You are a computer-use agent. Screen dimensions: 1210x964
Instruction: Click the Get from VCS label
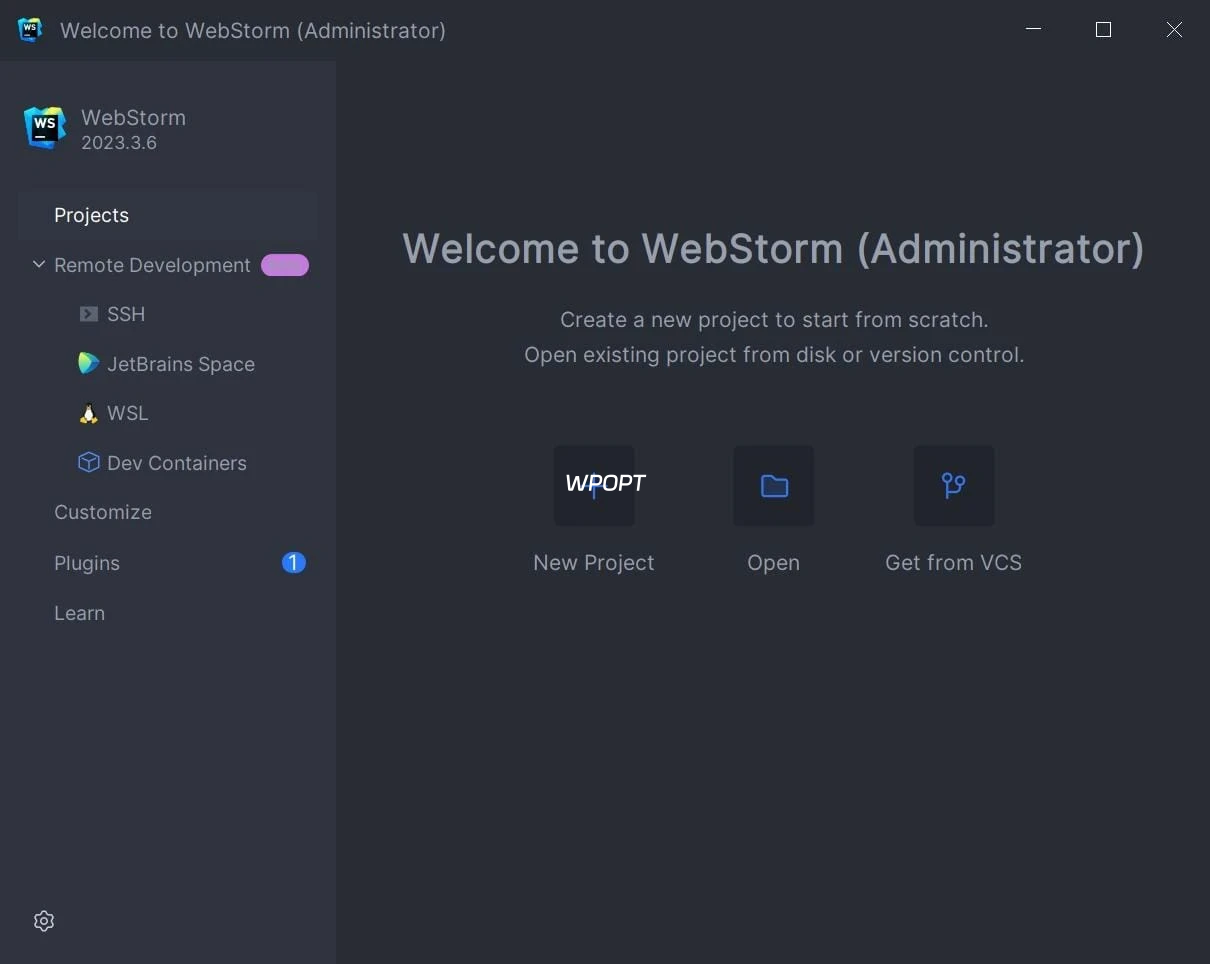click(x=954, y=563)
